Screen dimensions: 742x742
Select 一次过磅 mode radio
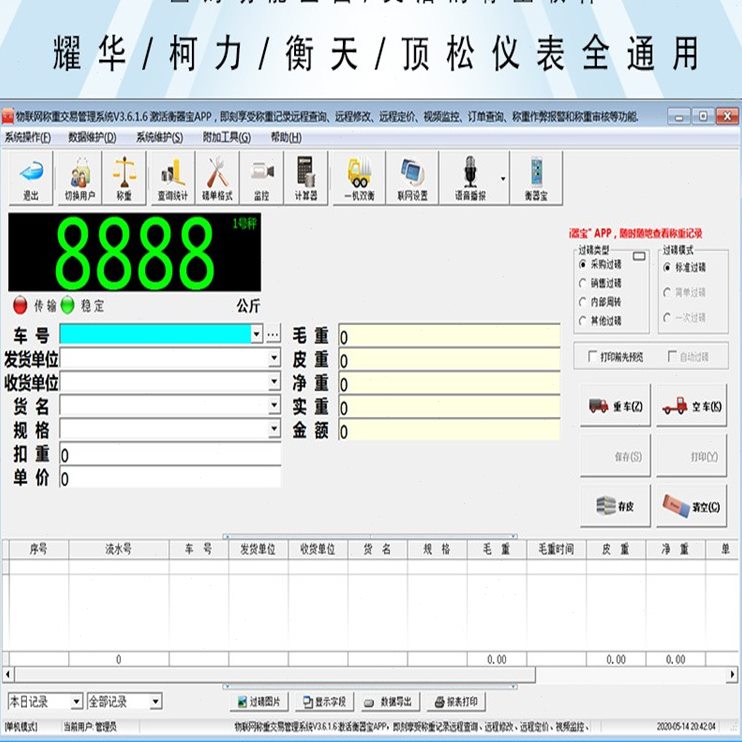[667, 317]
